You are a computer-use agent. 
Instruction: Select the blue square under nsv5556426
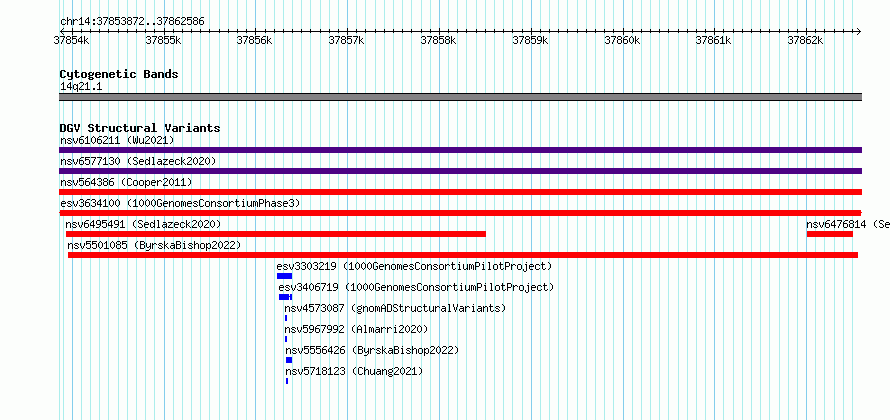289,360
